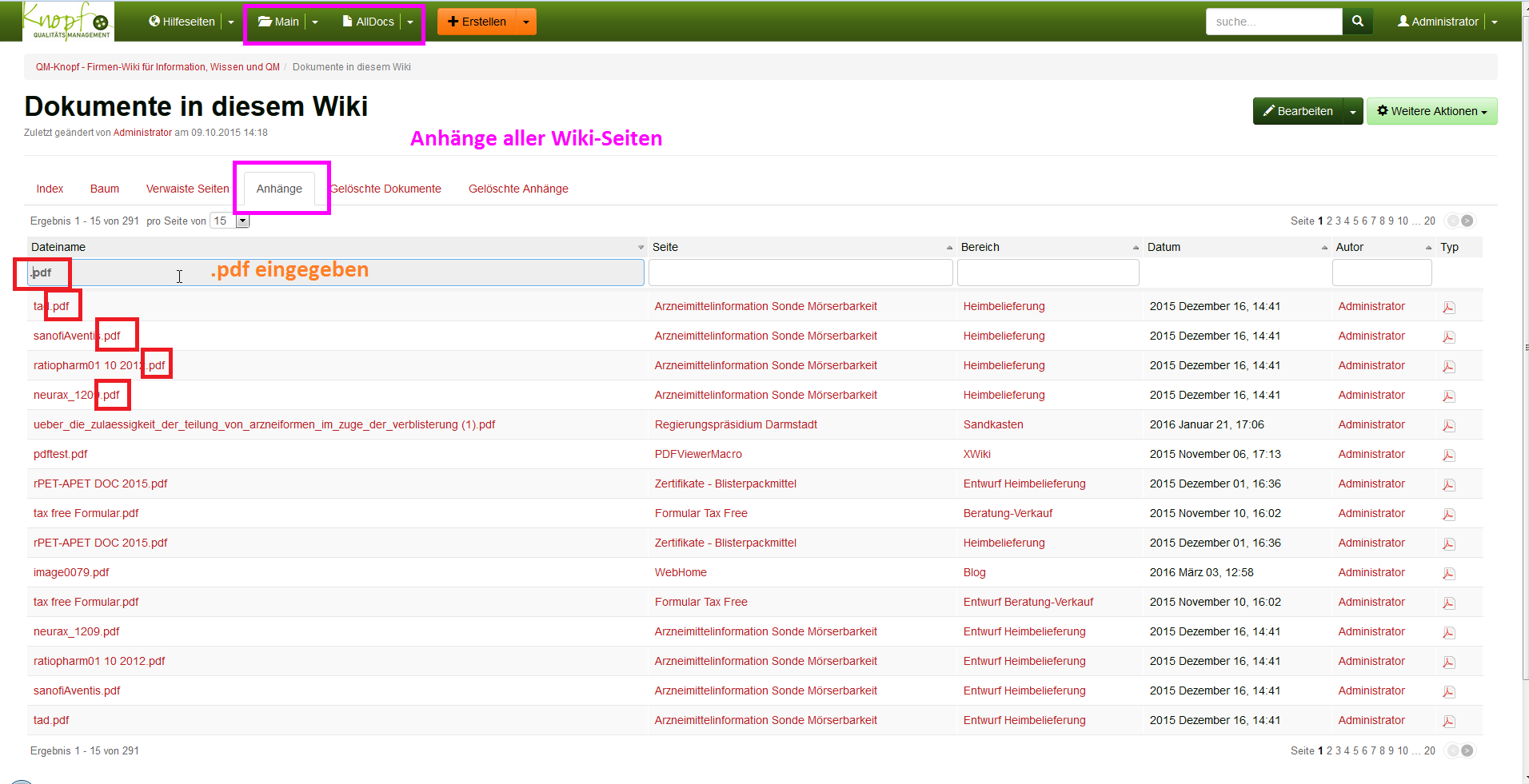Open the dropdown arrow beside Erstellen
This screenshot has height=784, width=1529.
(525, 22)
